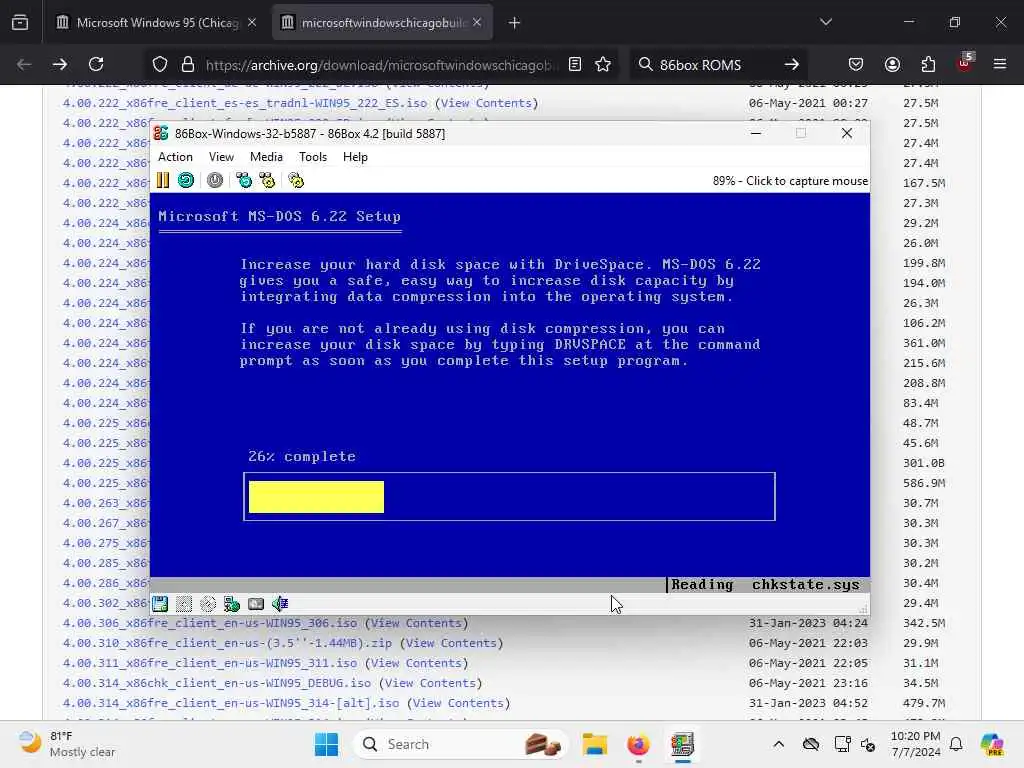Open the Pocket save icon
The width and height of the screenshot is (1024, 768).
[856, 64]
